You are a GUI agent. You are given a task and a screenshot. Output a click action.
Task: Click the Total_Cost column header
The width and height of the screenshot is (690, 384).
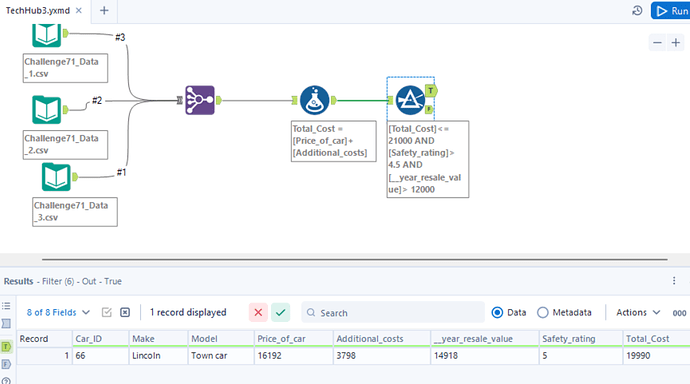[x=657, y=339]
